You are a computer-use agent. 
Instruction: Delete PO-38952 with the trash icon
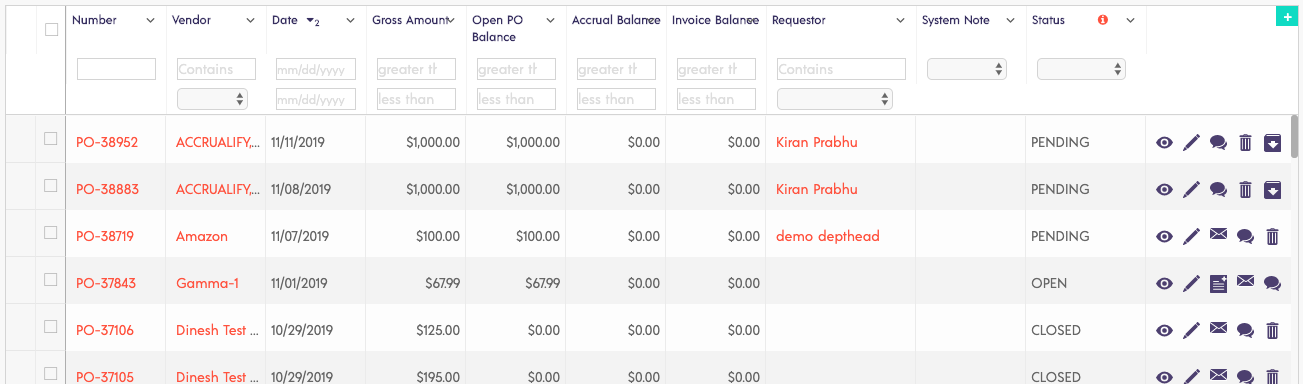point(1245,143)
